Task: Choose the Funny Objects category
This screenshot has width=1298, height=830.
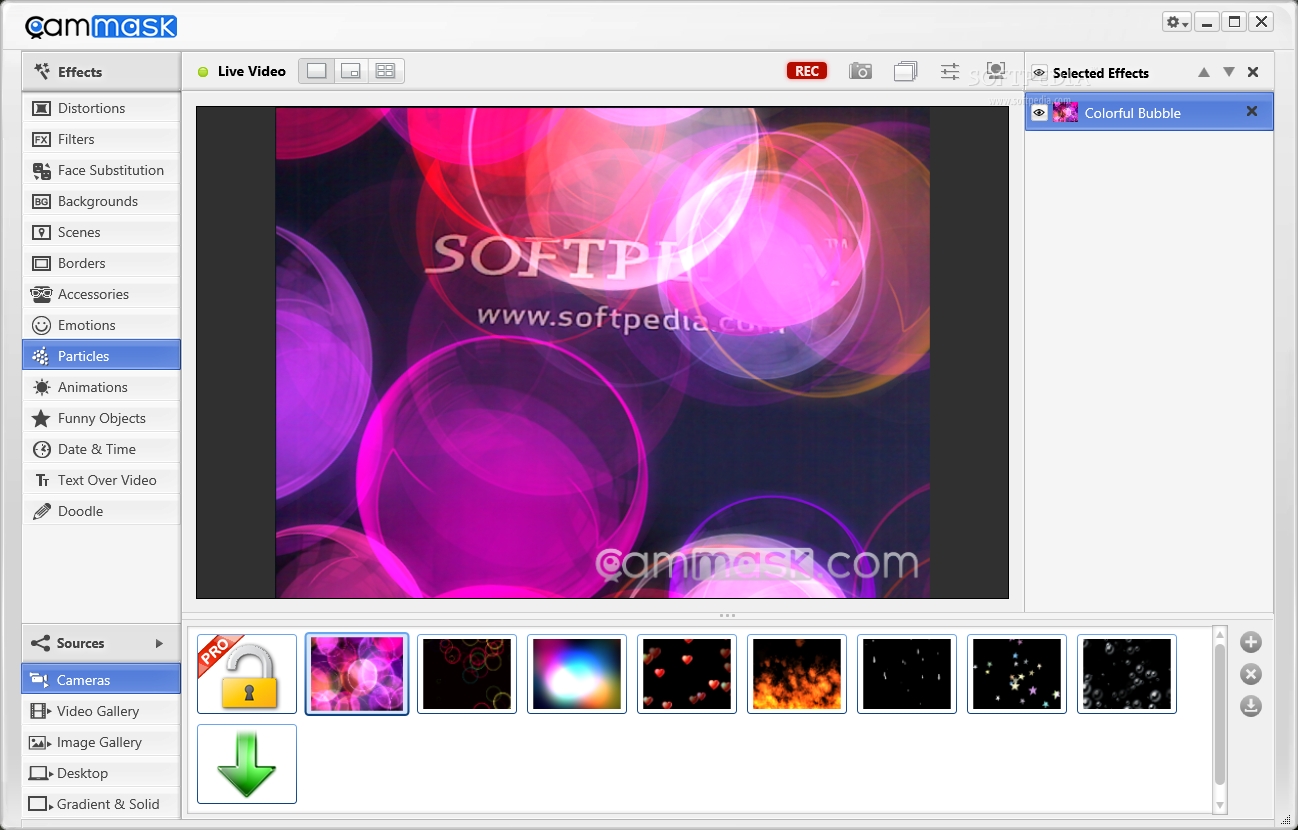Action: [101, 418]
